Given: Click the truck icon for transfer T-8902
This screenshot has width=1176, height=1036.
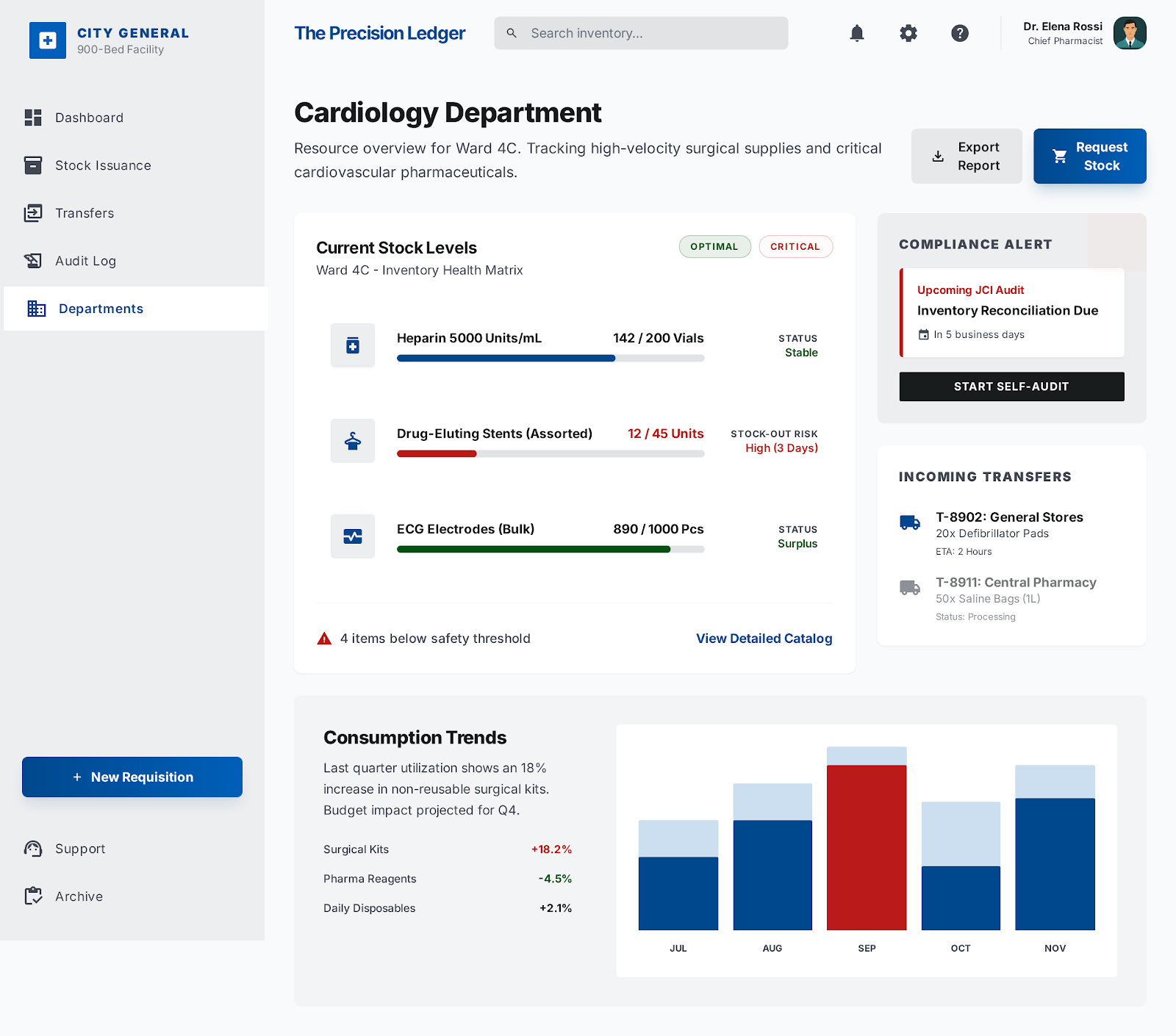Looking at the screenshot, I should pyautogui.click(x=909, y=523).
